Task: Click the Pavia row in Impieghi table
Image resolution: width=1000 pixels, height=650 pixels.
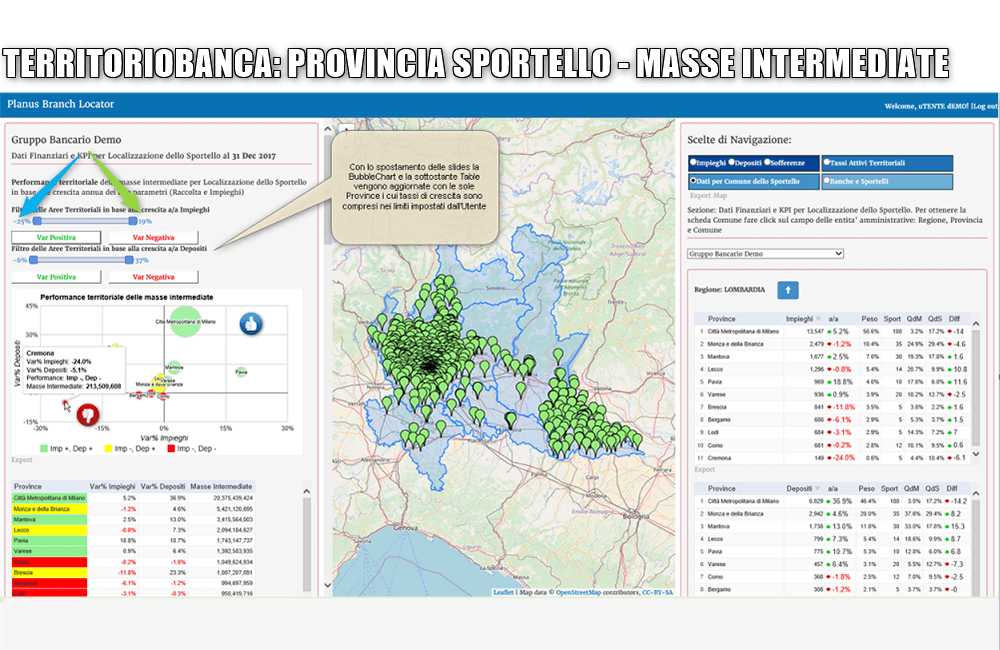Action: [832, 382]
